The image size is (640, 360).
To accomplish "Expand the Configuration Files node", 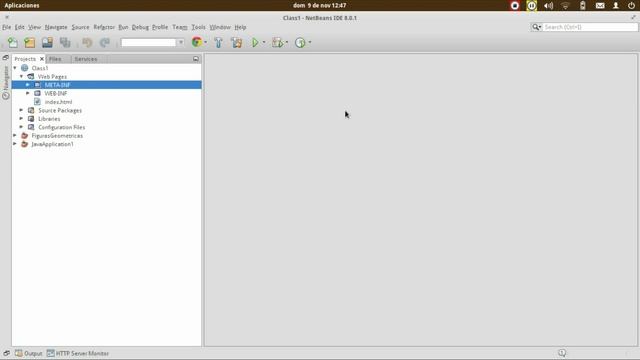I will coord(21,127).
